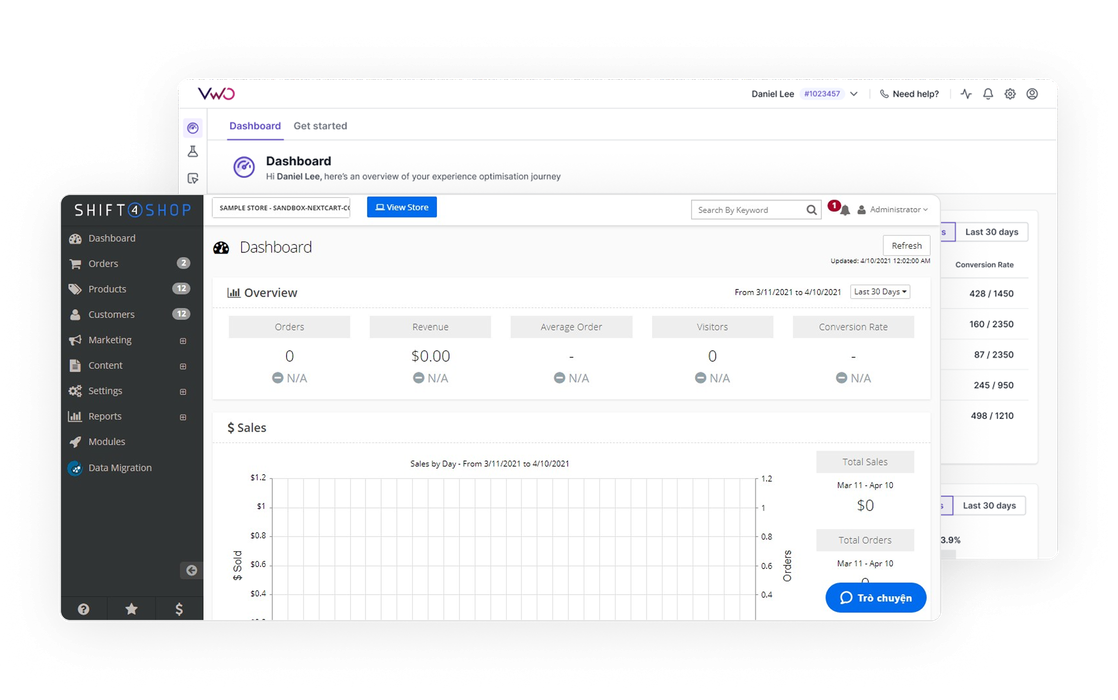Click the help question mark icon
The height and width of the screenshot is (700, 1118).
[84, 608]
